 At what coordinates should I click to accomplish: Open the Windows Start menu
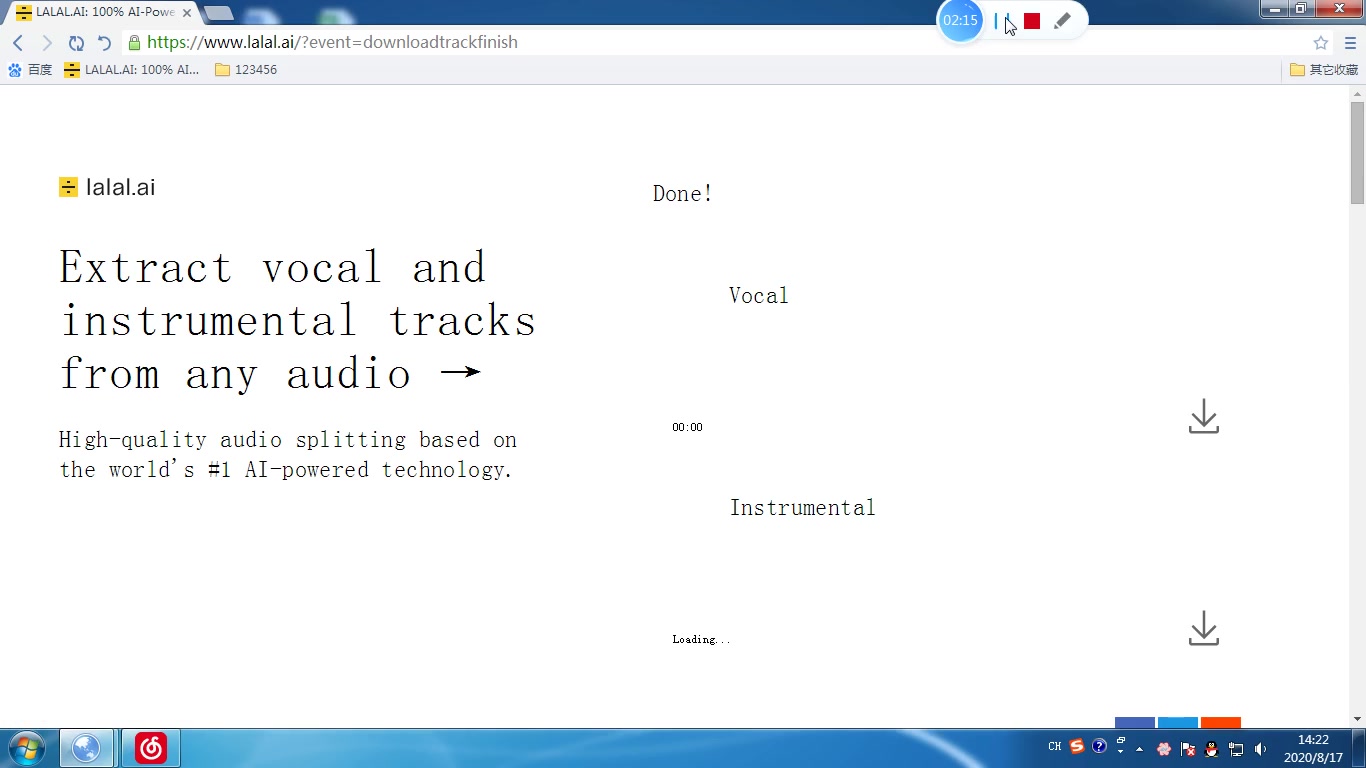pyautogui.click(x=26, y=748)
